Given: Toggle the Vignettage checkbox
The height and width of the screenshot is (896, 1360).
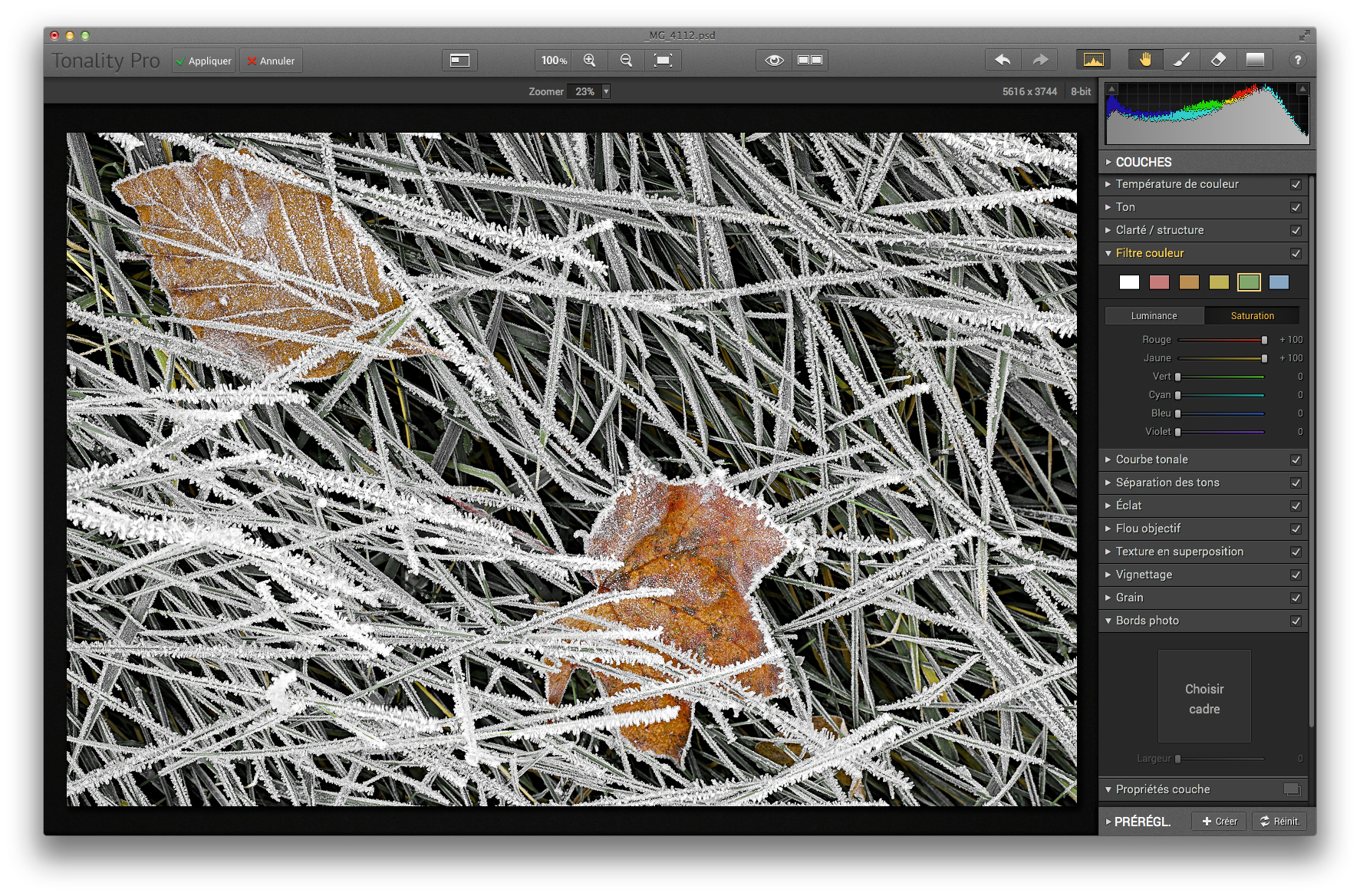Looking at the screenshot, I should [x=1296, y=575].
